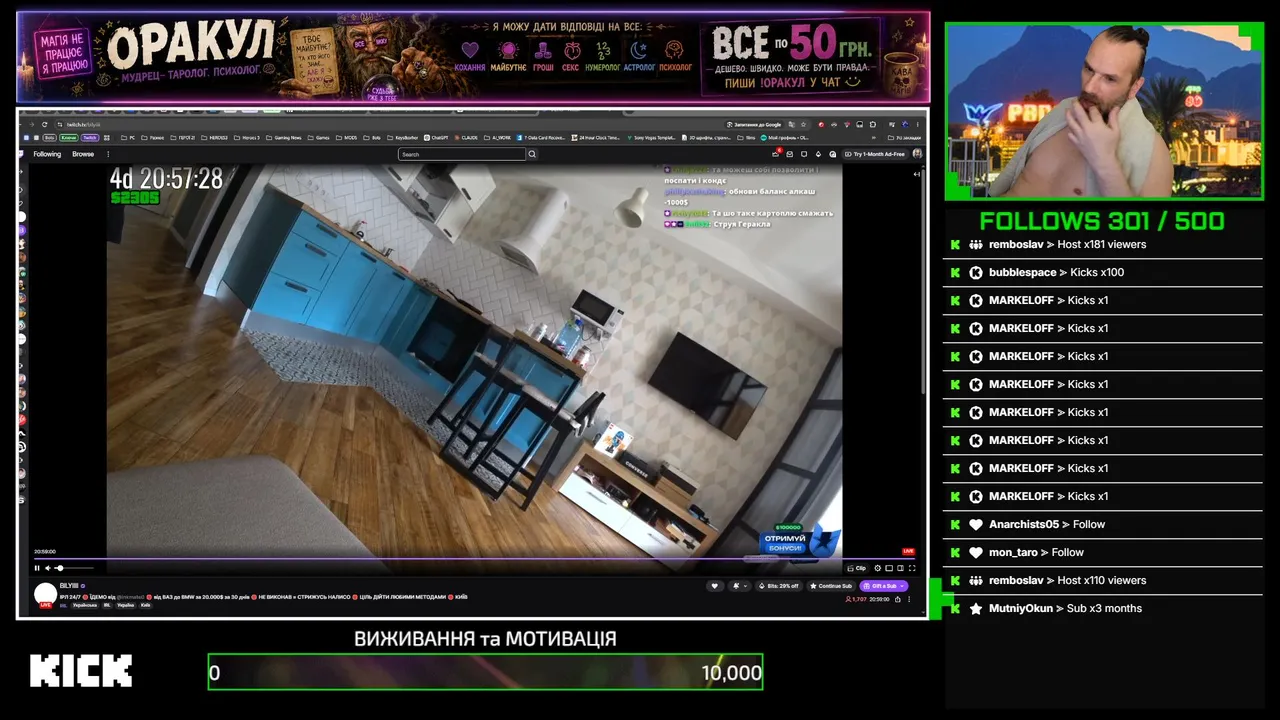1280x720 pixels.
Task: Select the remboslav Host x181 viewers event
Action: (1102, 244)
